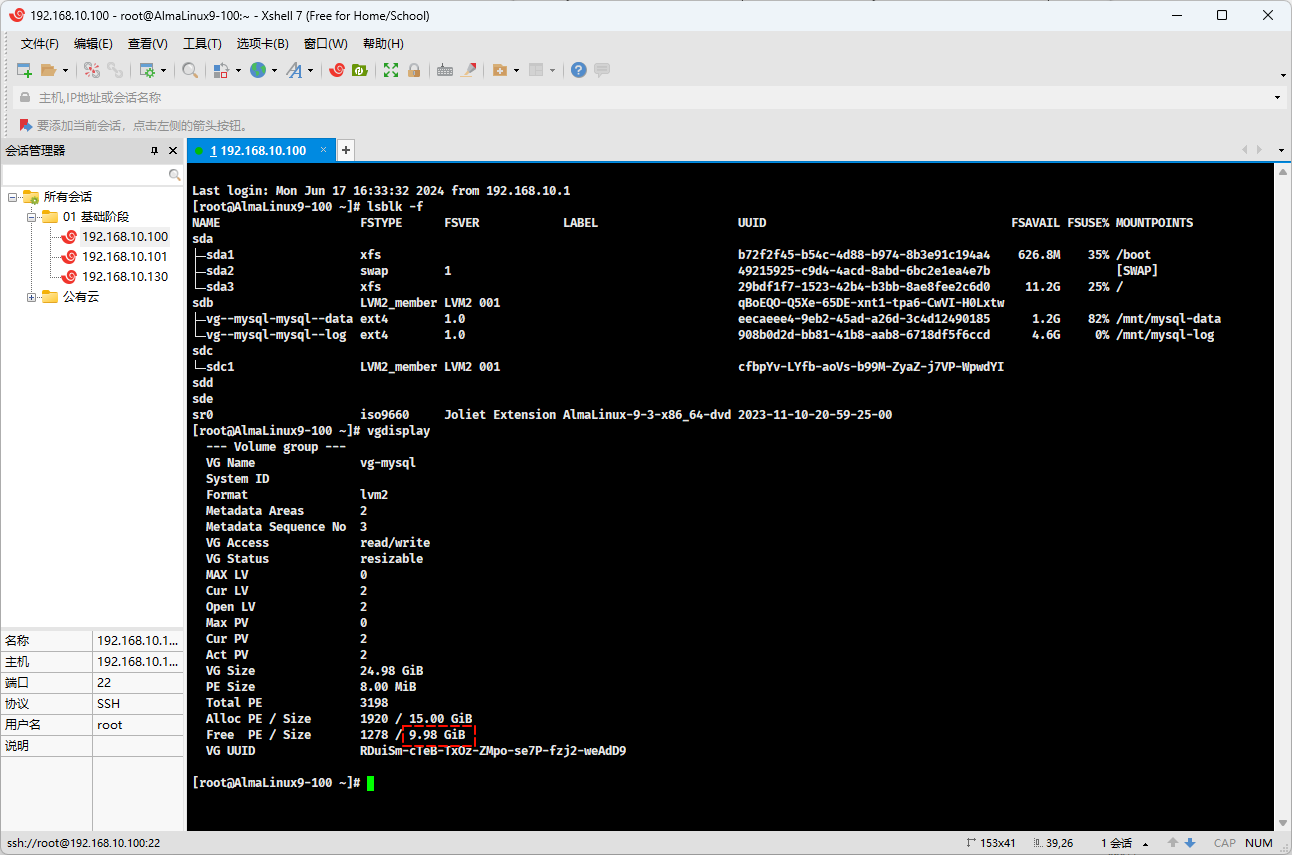Open the font dropdown arrow in toolbar

pos(310,70)
